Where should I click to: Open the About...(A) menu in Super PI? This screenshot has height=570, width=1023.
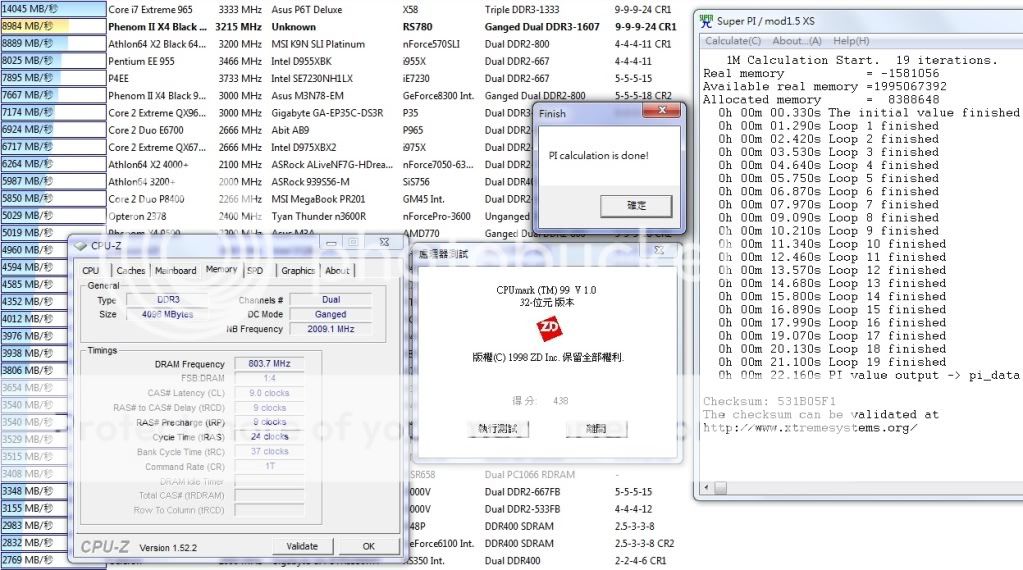[797, 41]
